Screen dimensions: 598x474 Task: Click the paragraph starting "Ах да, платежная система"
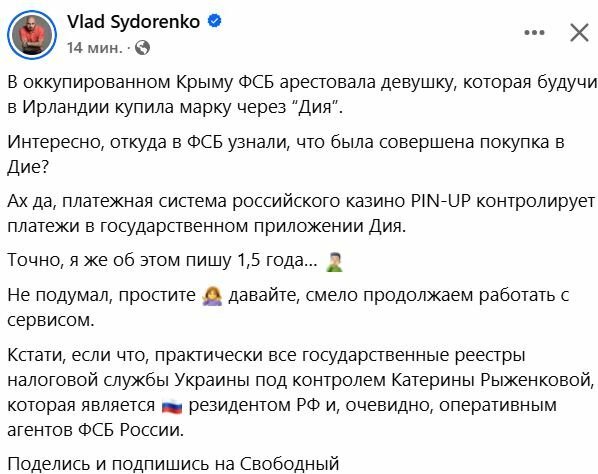pos(301,214)
